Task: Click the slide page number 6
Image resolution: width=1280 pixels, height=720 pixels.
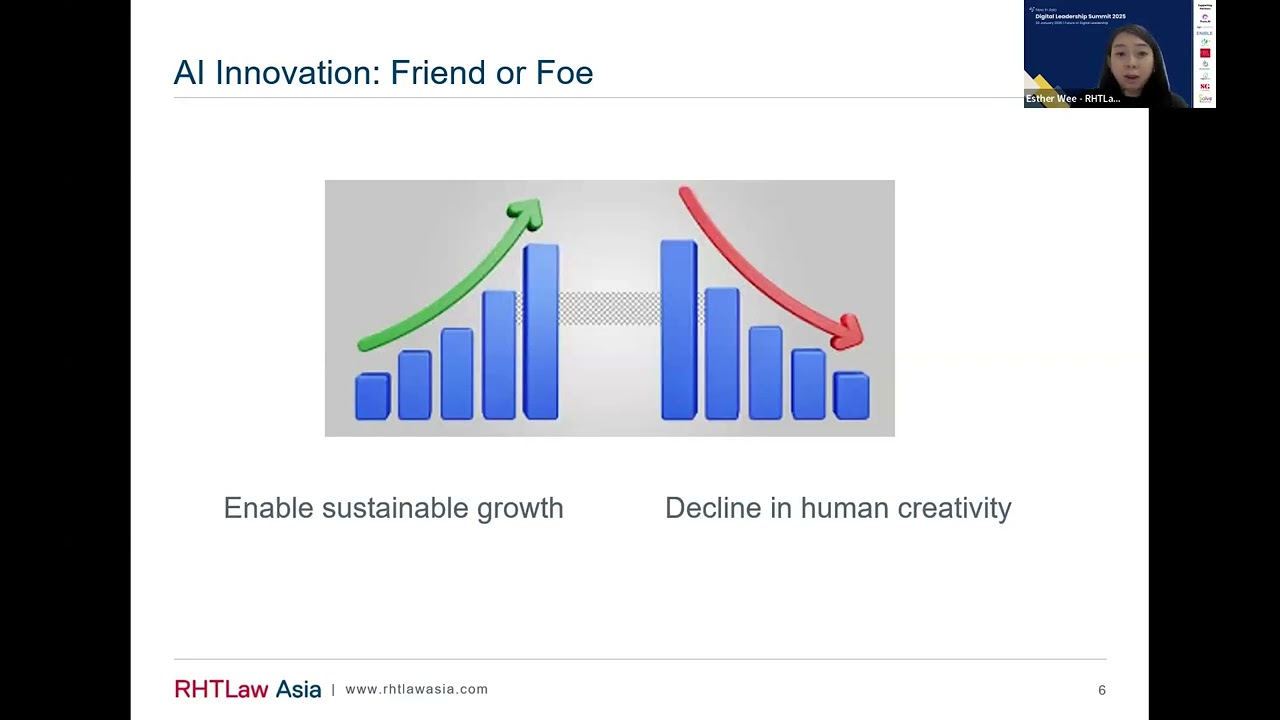Action: coord(1102,690)
